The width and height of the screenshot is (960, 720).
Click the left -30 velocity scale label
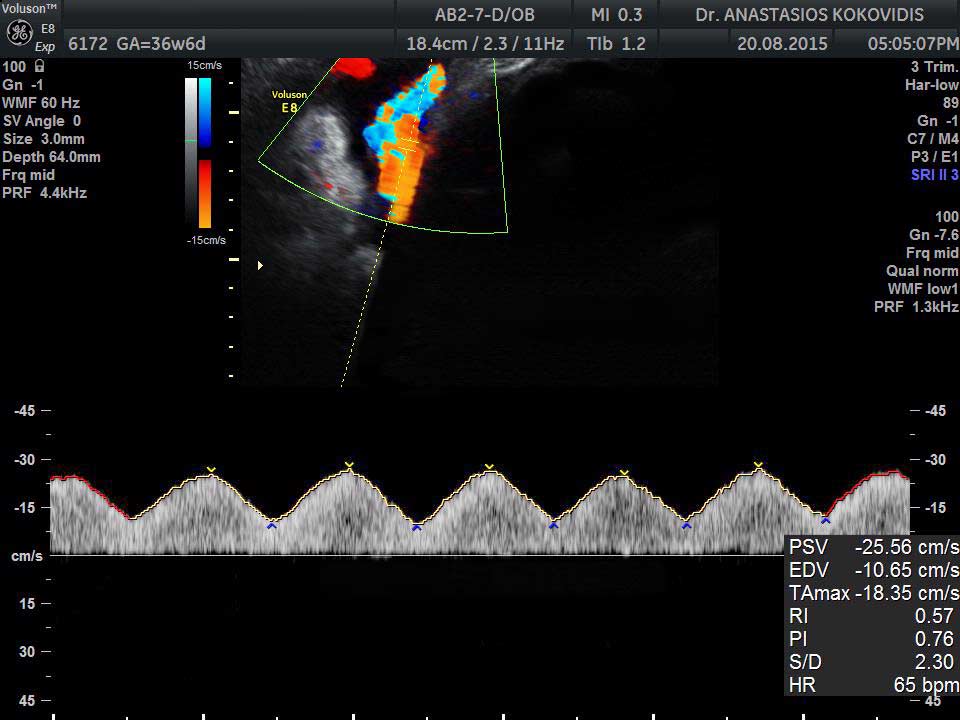tap(25, 459)
